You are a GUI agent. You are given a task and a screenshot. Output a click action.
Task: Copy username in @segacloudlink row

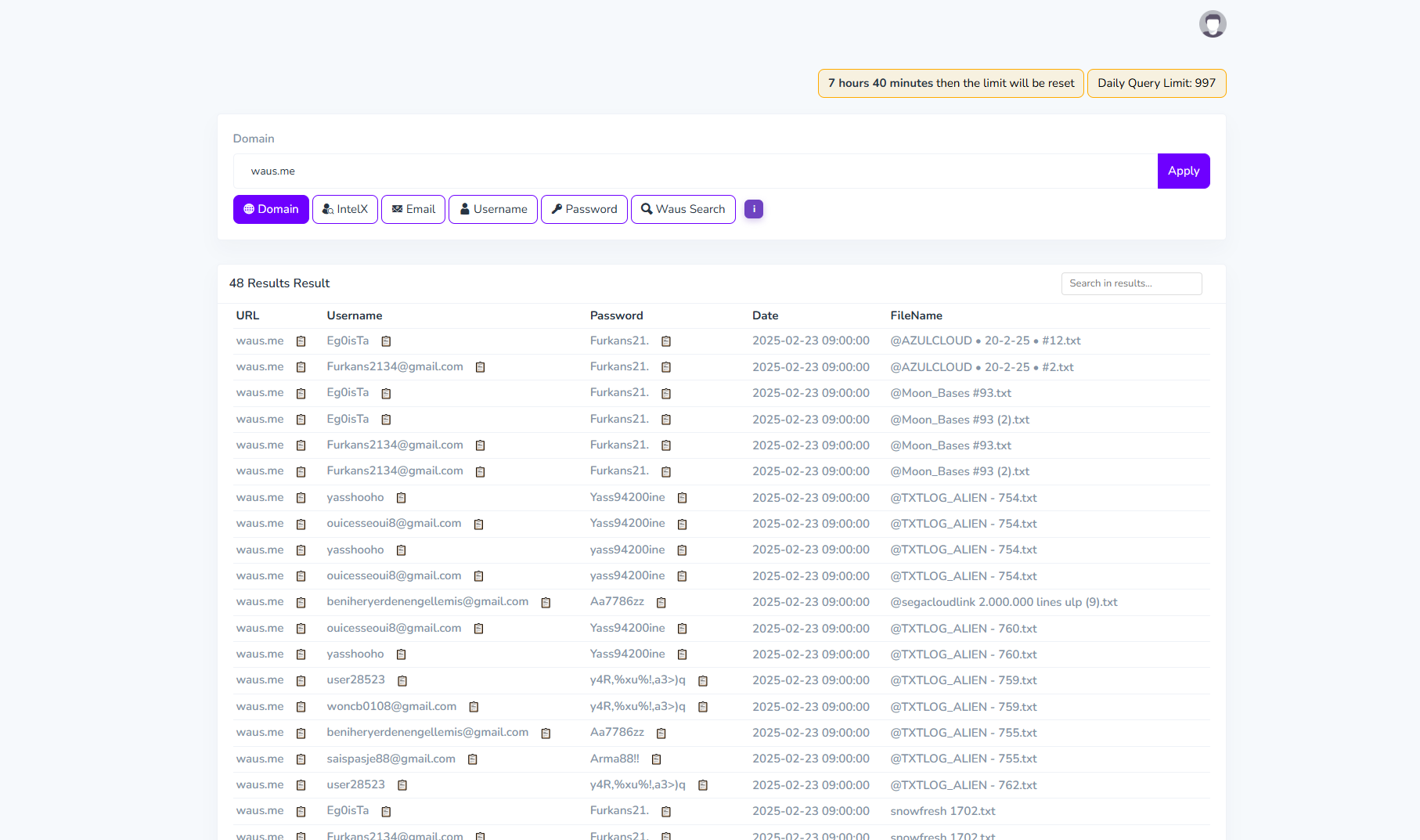point(546,603)
